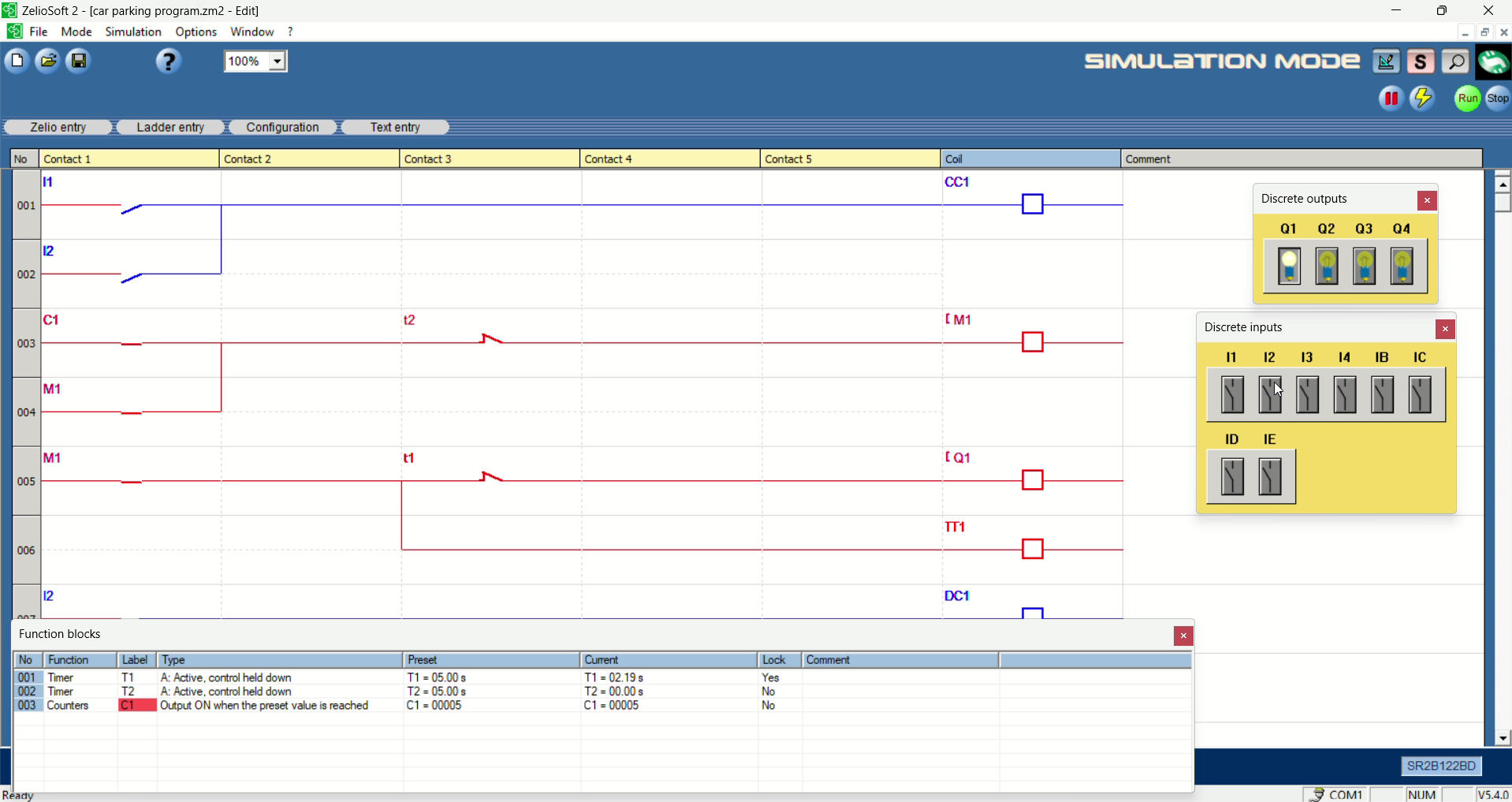Expand the 100% zoom dropdown
The width and height of the screenshot is (1512, 802).
[277, 62]
